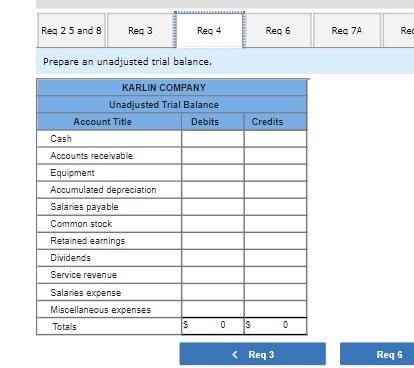Click the Dividends account title
The image size is (414, 368).
(71, 258)
